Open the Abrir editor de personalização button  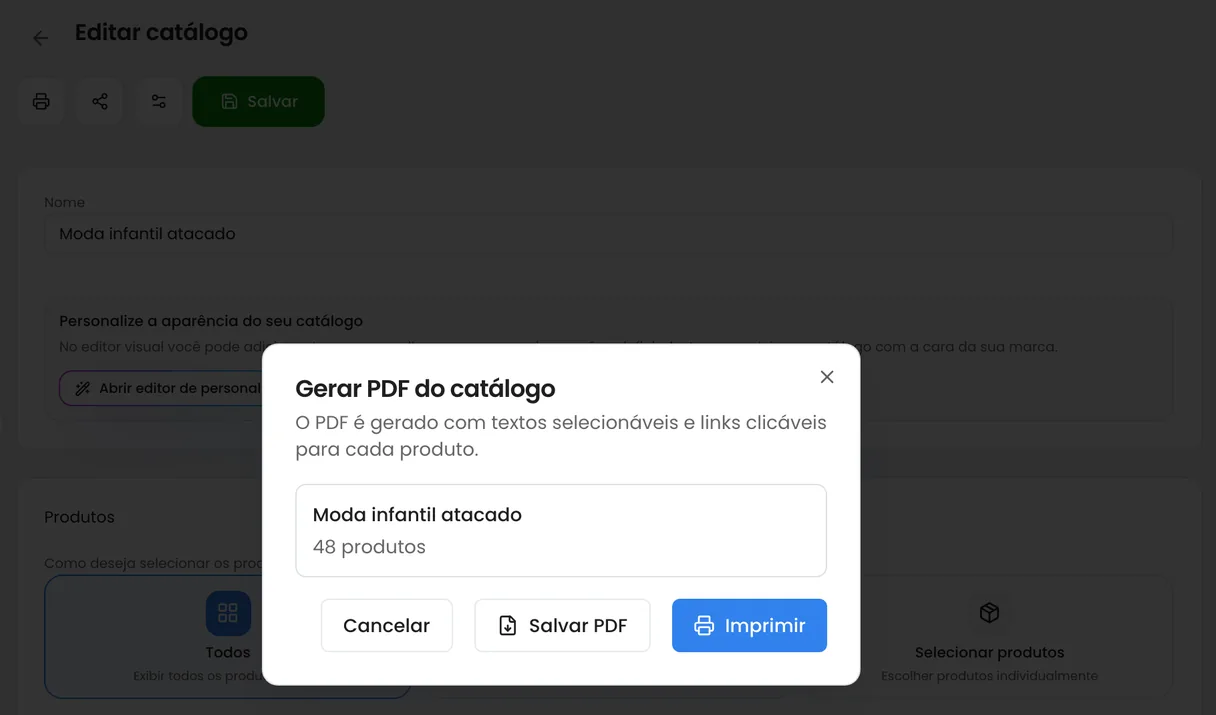click(162, 388)
